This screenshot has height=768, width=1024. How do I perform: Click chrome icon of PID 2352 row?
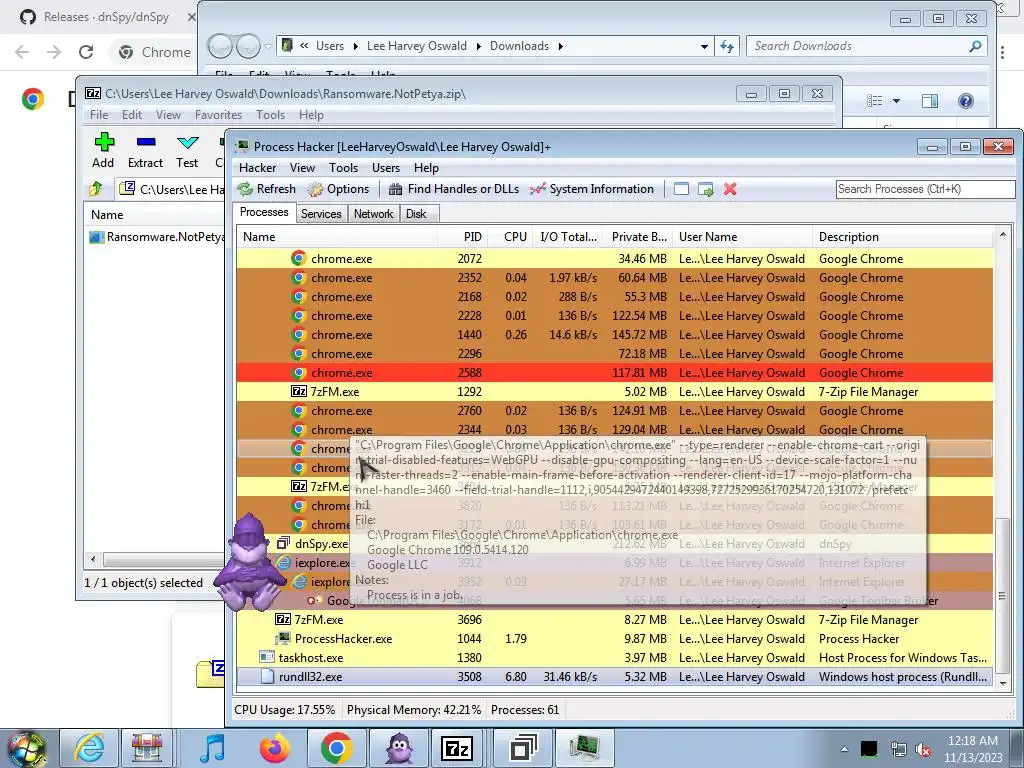click(x=298, y=278)
